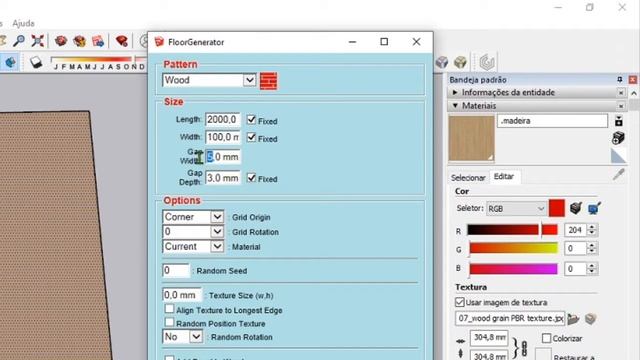Click the Gap Depth input field
The height and width of the screenshot is (360, 640).
click(x=222, y=178)
